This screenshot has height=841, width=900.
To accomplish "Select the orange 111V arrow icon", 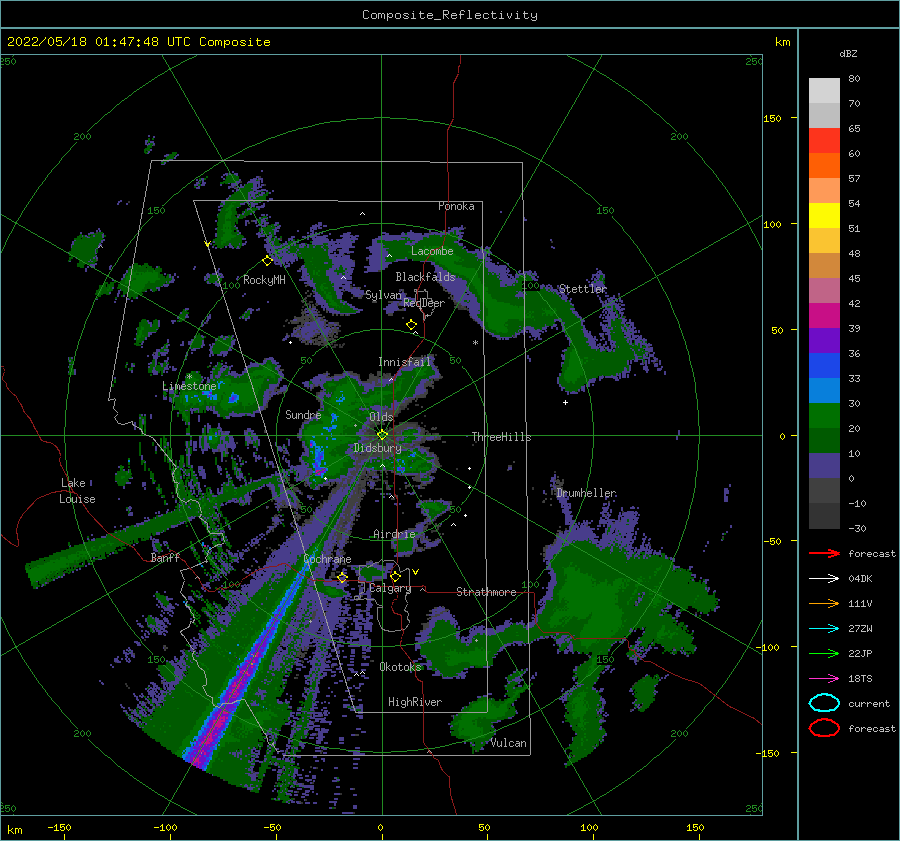I will [x=824, y=603].
